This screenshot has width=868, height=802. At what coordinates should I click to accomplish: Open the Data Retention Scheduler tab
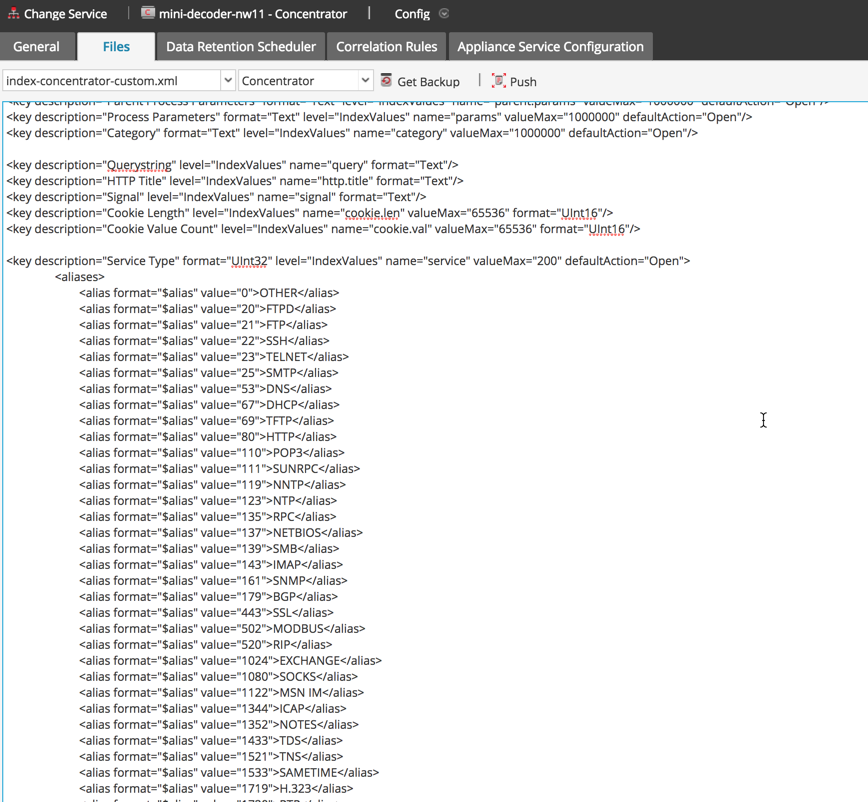pyautogui.click(x=241, y=47)
